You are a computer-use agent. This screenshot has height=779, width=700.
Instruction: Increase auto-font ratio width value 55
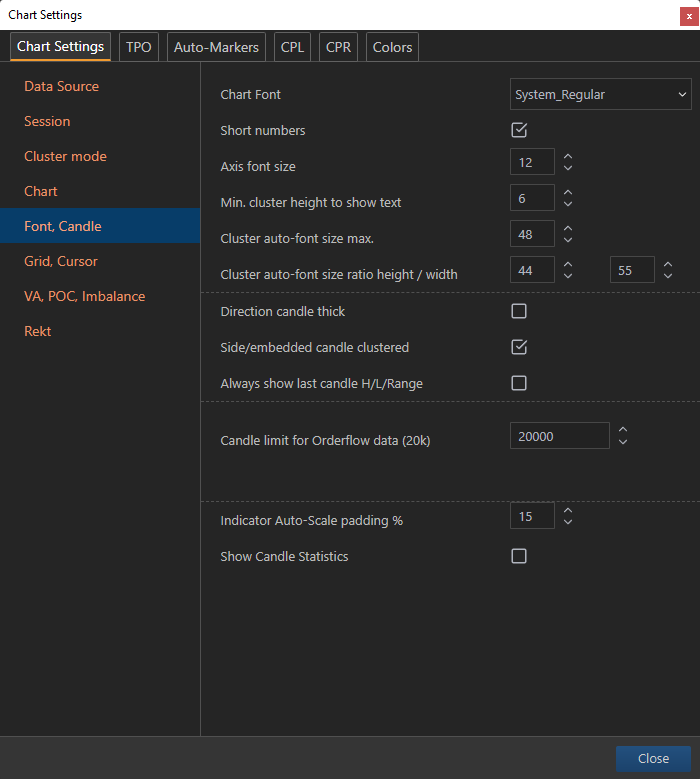pyautogui.click(x=668, y=264)
